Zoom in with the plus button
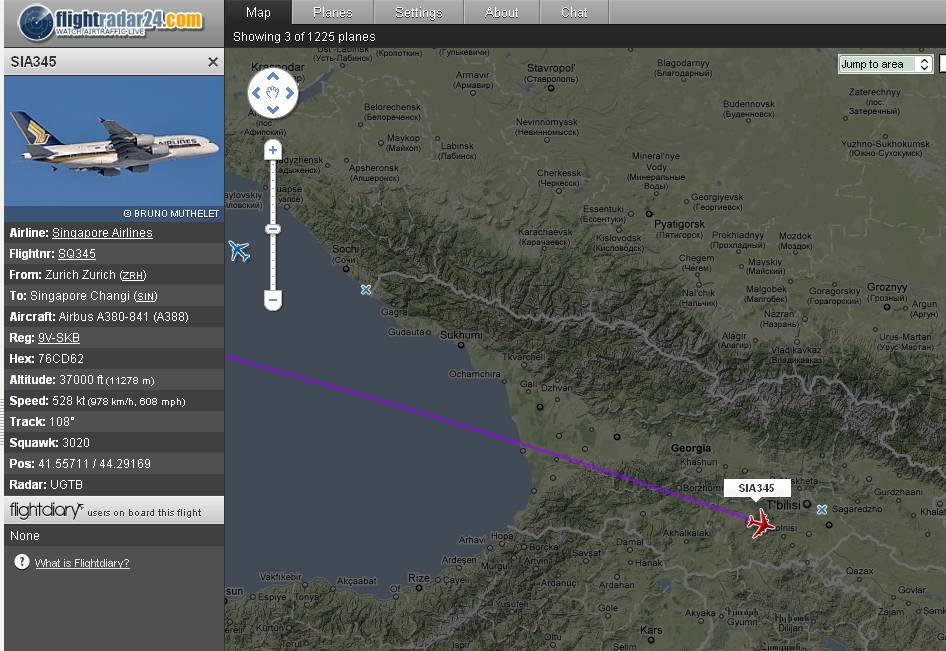946x651 pixels. point(273,150)
